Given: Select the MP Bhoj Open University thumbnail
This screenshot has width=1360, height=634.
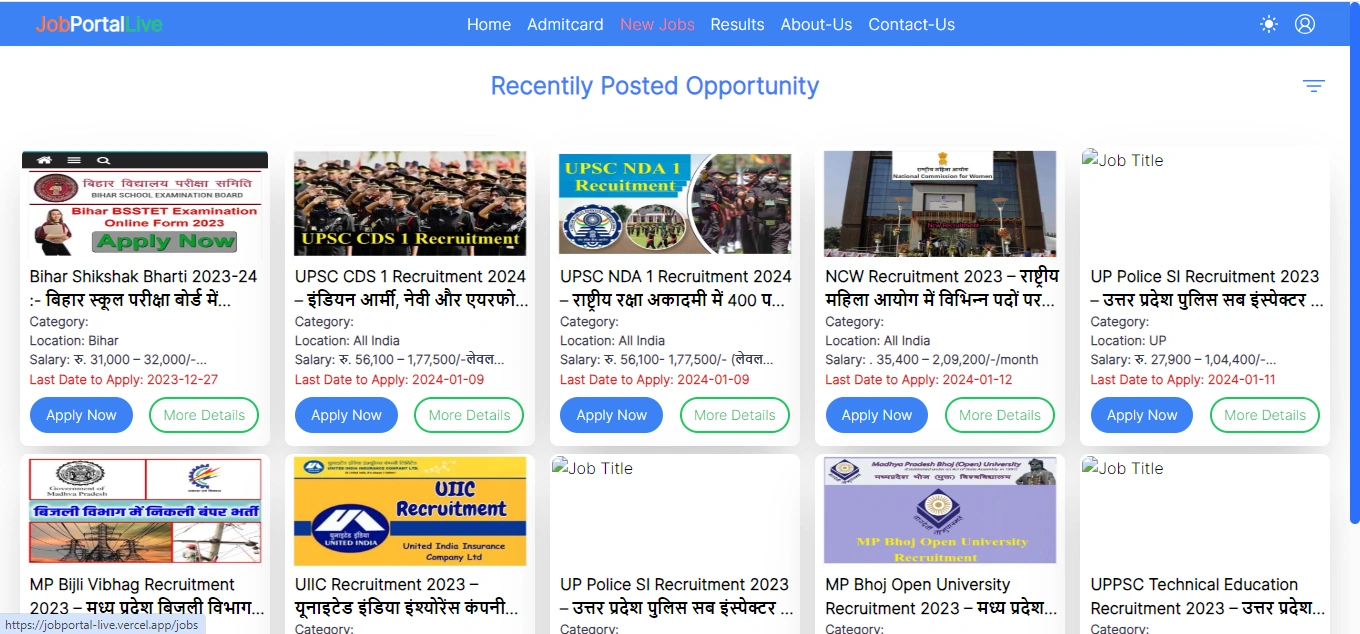Looking at the screenshot, I should pos(940,510).
